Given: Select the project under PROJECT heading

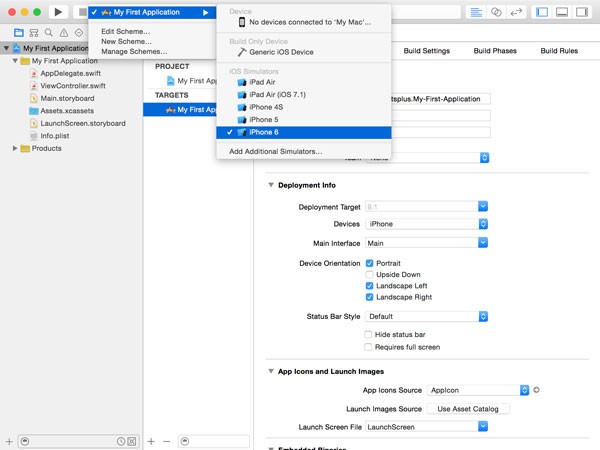Looking at the screenshot, I should tap(192, 81).
